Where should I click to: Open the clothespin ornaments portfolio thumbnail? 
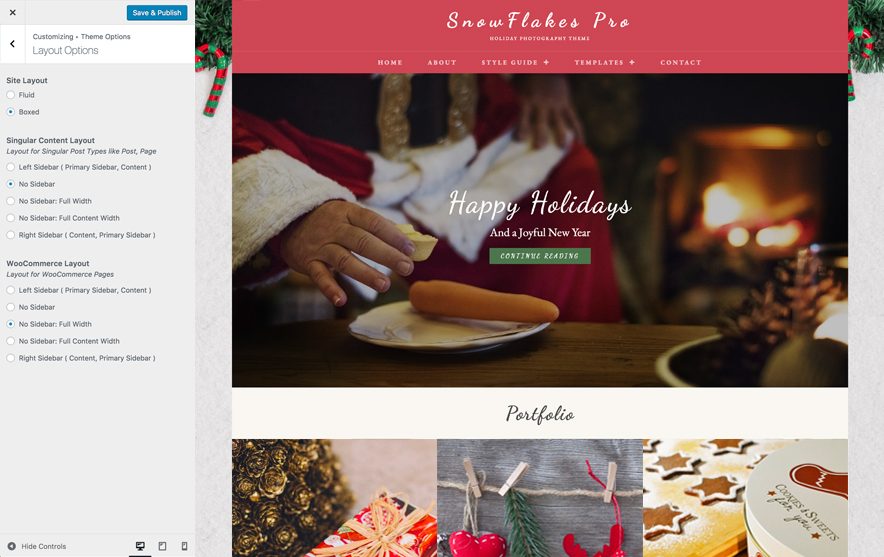(540, 498)
